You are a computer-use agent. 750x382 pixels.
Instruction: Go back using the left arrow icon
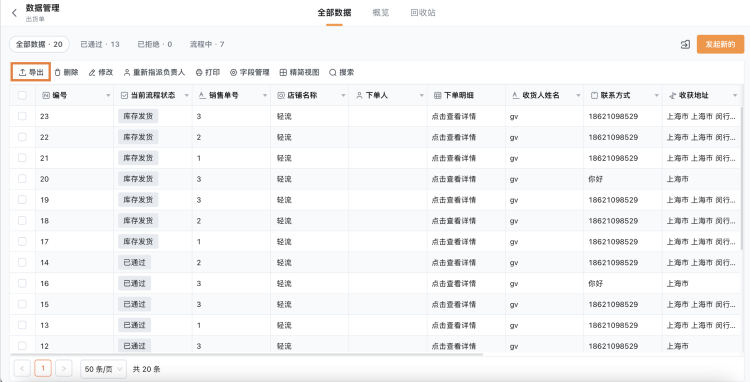(x=14, y=13)
